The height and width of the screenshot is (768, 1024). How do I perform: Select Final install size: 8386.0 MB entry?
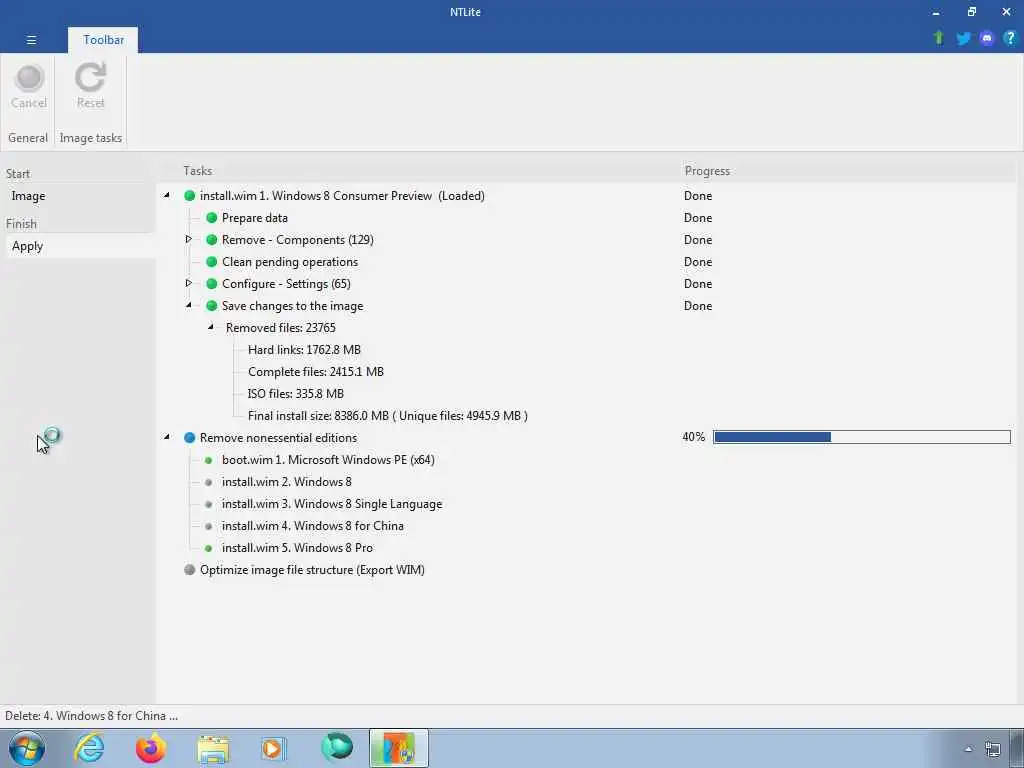click(388, 415)
